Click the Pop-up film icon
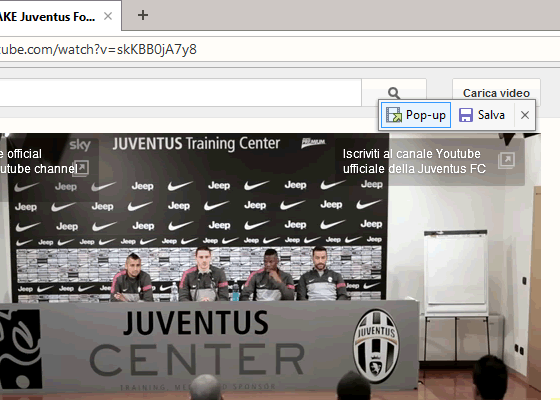Image resolution: width=560 pixels, height=400 pixels. 394,115
